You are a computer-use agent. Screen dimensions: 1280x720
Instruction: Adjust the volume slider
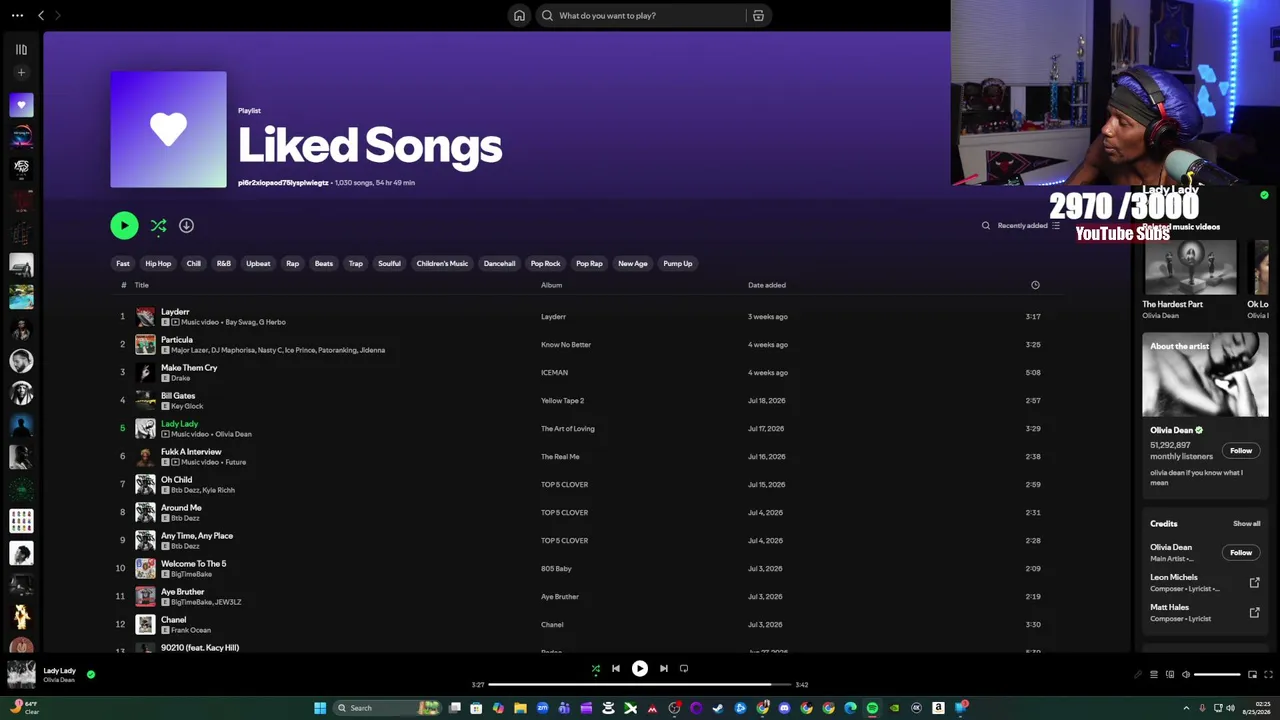click(1217, 675)
